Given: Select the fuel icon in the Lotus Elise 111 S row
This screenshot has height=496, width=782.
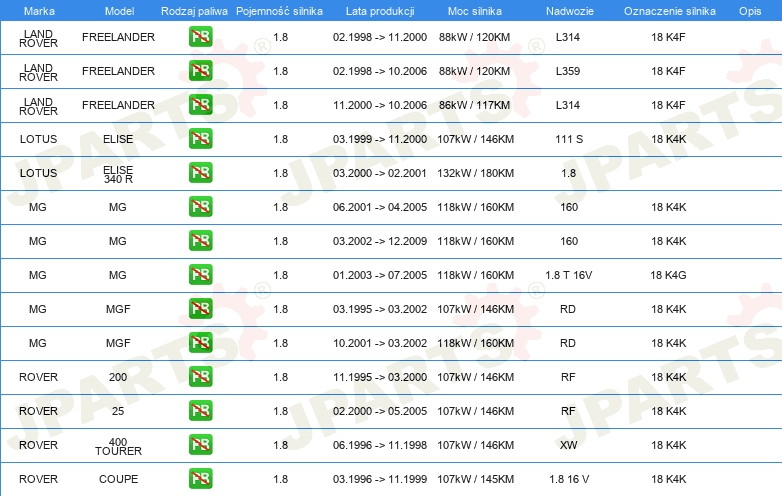Looking at the screenshot, I should tap(200, 139).
